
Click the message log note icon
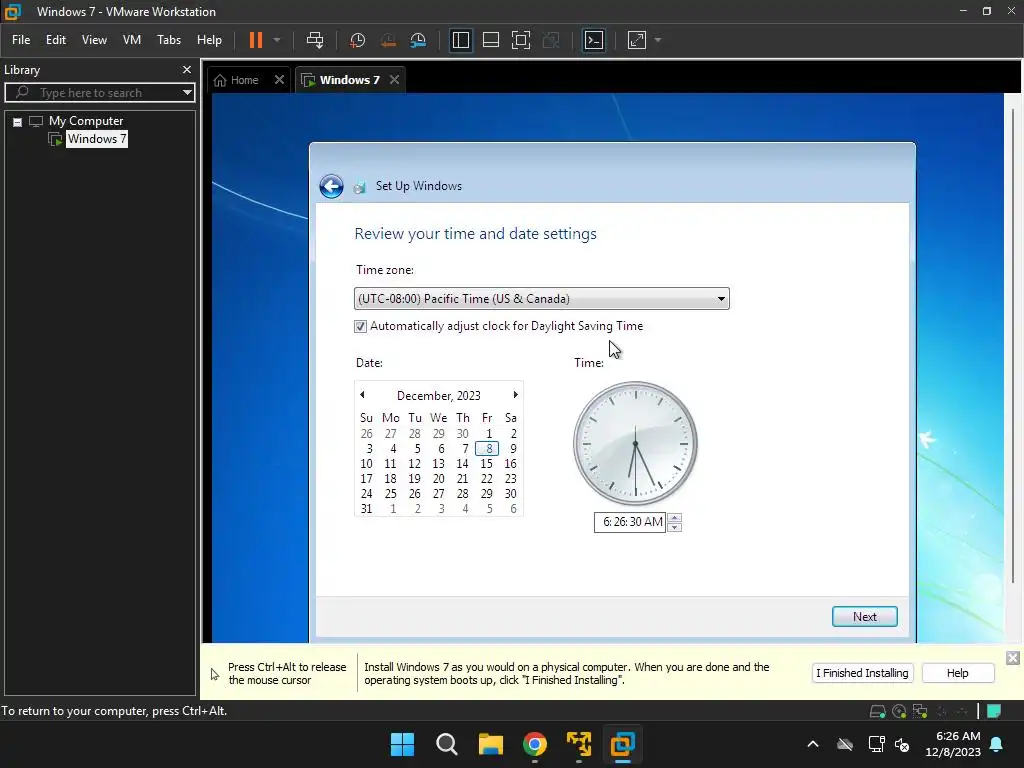click(x=994, y=711)
